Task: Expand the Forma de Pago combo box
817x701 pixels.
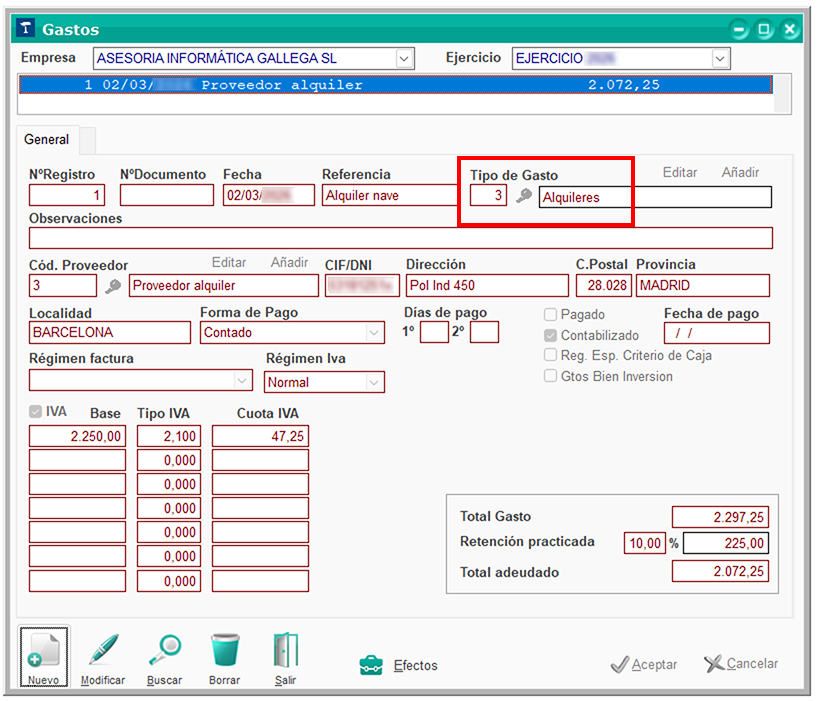Action: point(375,333)
